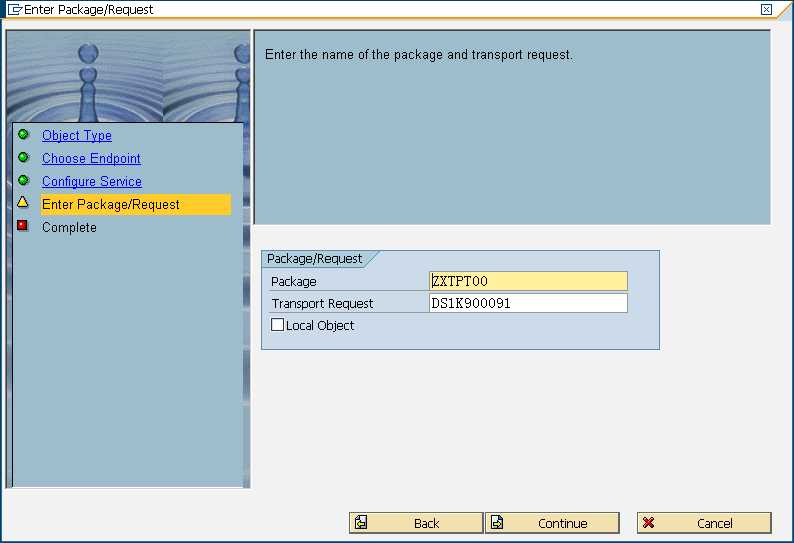Close the Enter Package/Request dialog
This screenshot has width=794, height=543.
(x=766, y=9)
